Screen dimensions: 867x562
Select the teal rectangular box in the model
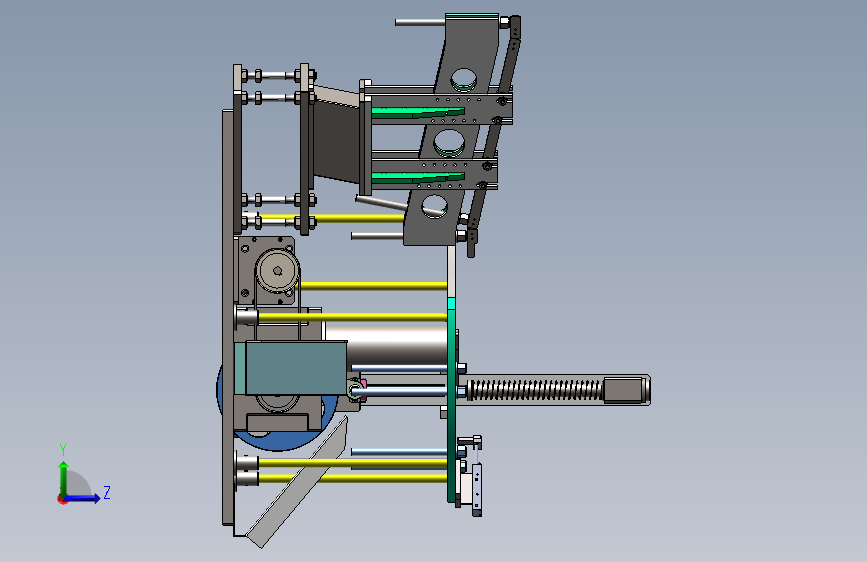coord(291,367)
